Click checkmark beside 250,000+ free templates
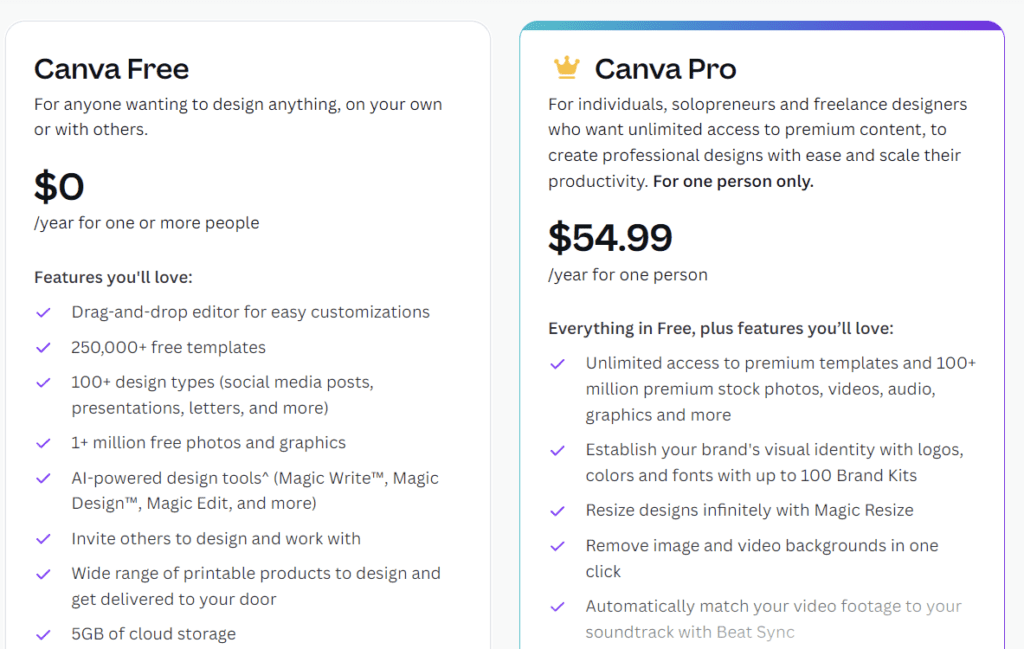 pyautogui.click(x=44, y=347)
